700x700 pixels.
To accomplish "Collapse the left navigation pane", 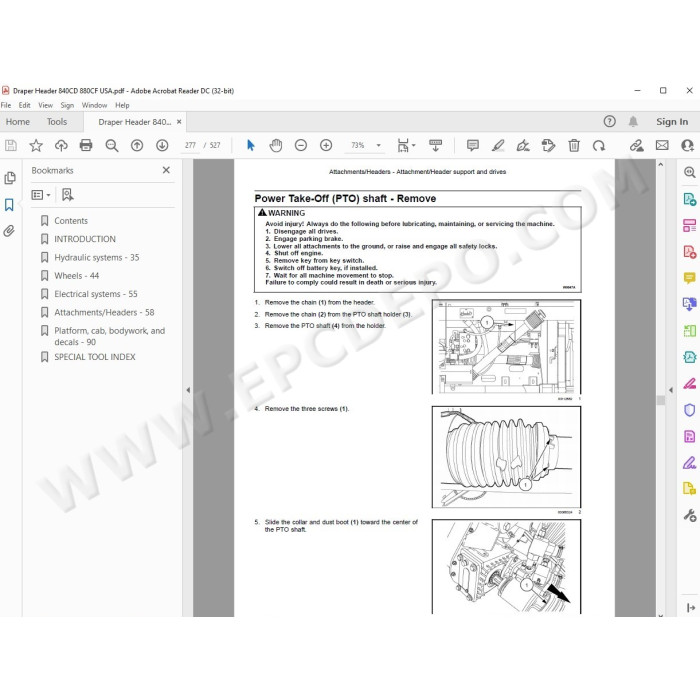I will pos(188,390).
